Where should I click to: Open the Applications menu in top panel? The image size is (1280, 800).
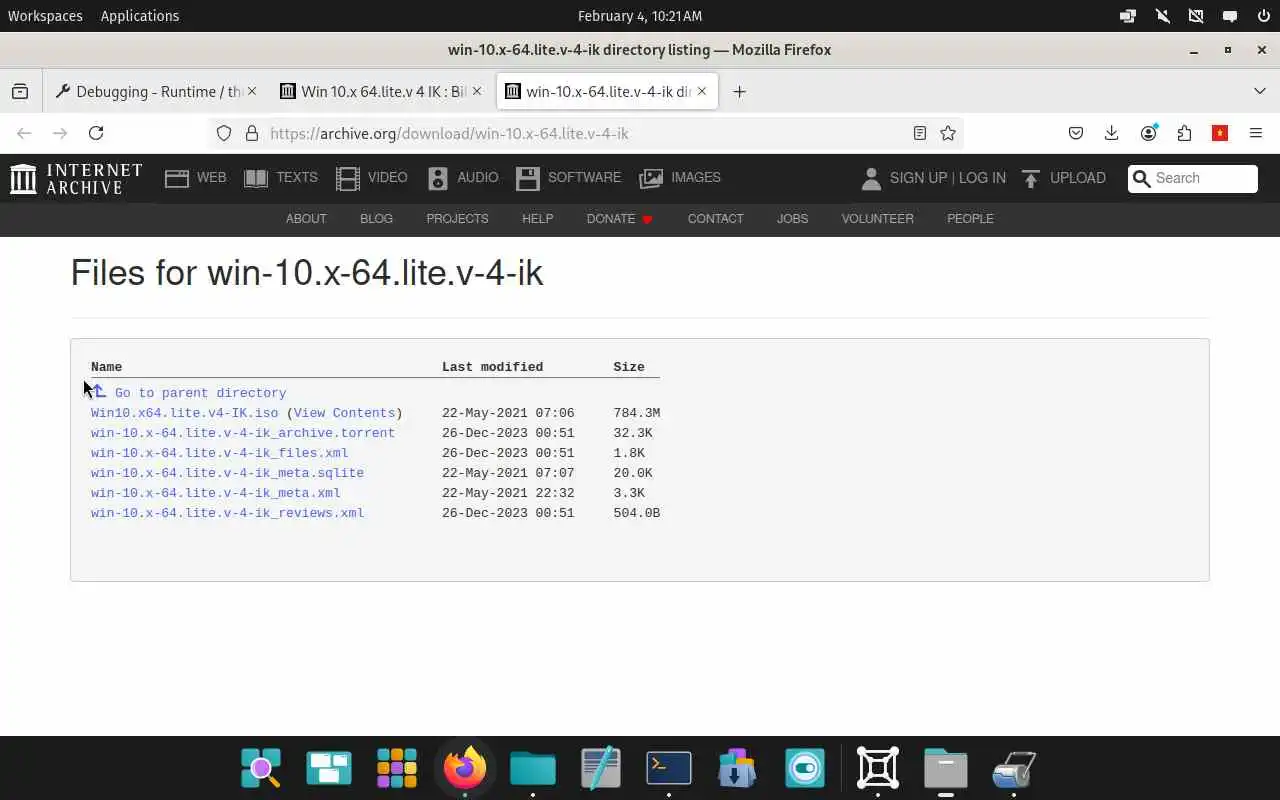(140, 16)
